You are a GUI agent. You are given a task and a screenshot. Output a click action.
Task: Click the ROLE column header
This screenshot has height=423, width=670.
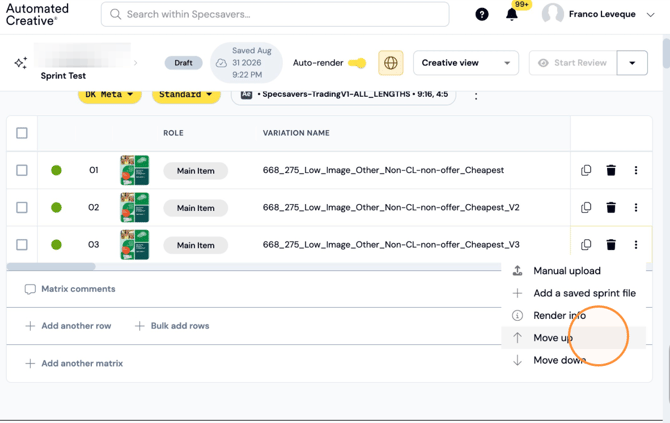tap(173, 133)
